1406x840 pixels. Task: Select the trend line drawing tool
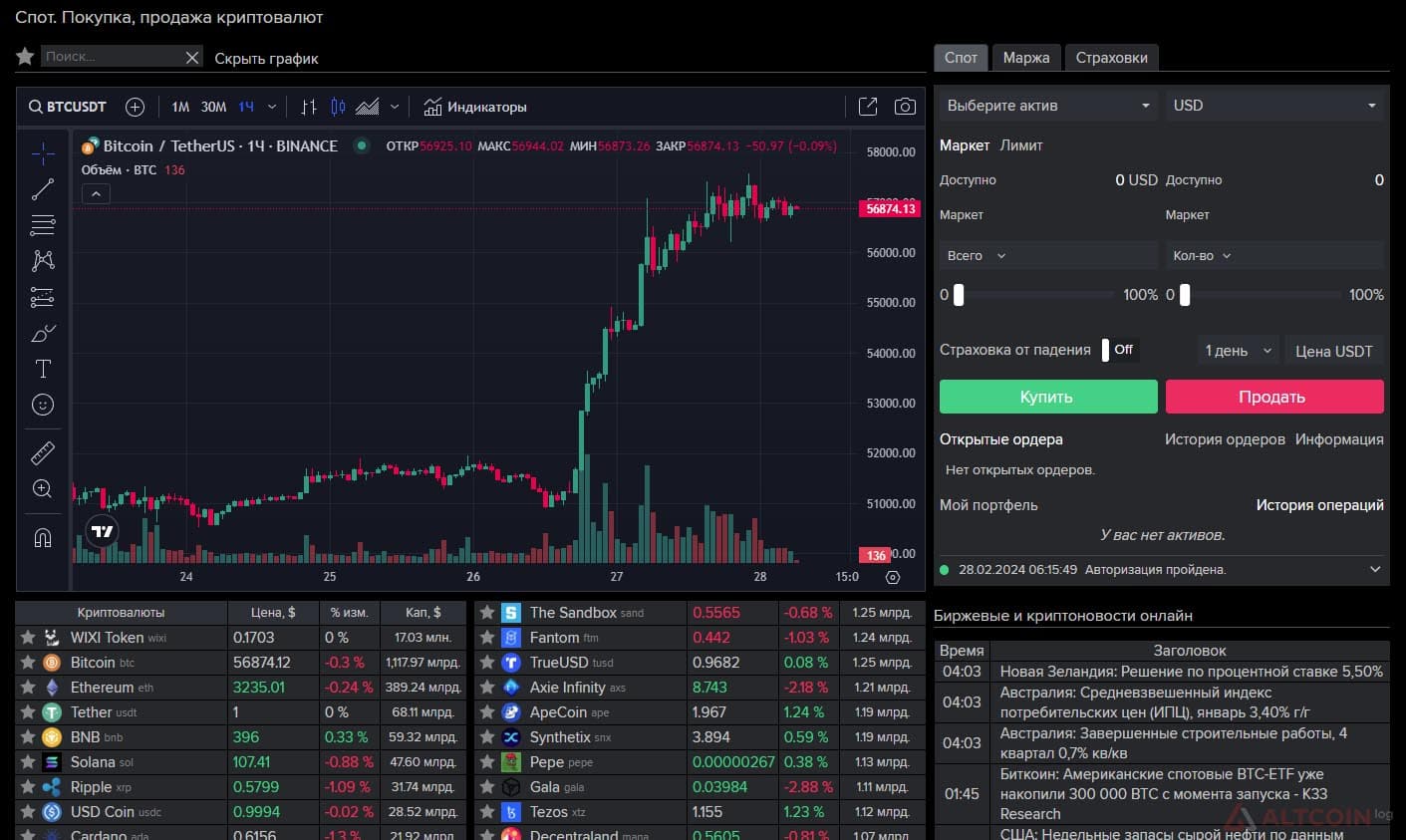point(43,189)
